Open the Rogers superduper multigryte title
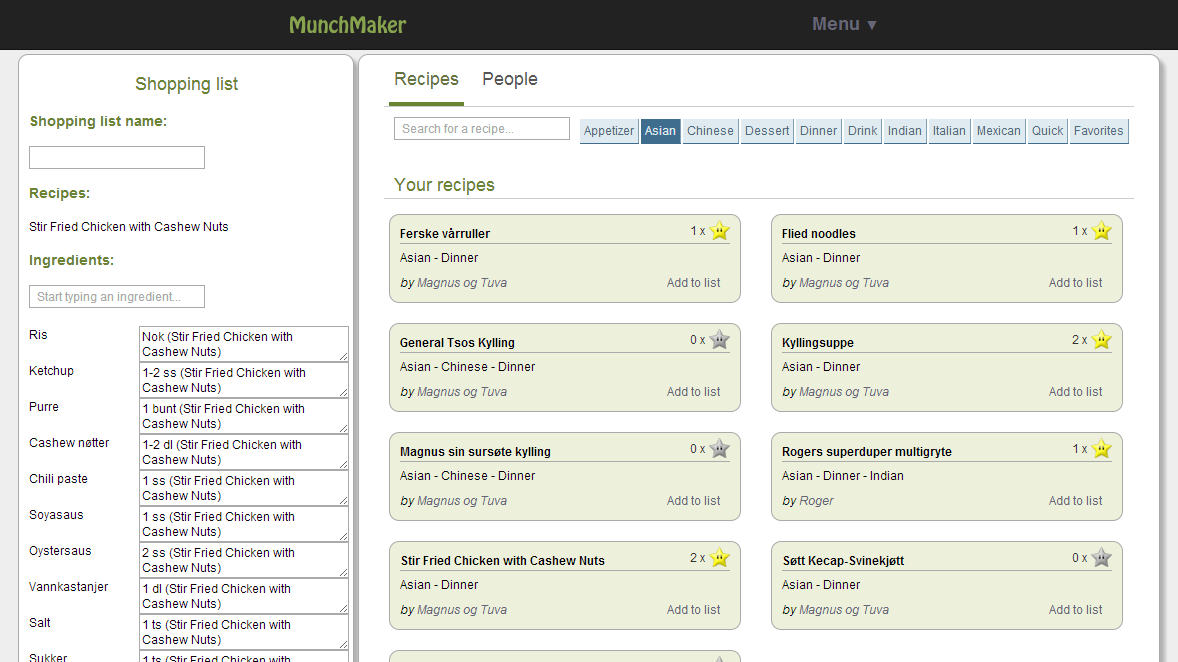Screen dimensions: 1178x662 pyautogui.click(x=866, y=452)
